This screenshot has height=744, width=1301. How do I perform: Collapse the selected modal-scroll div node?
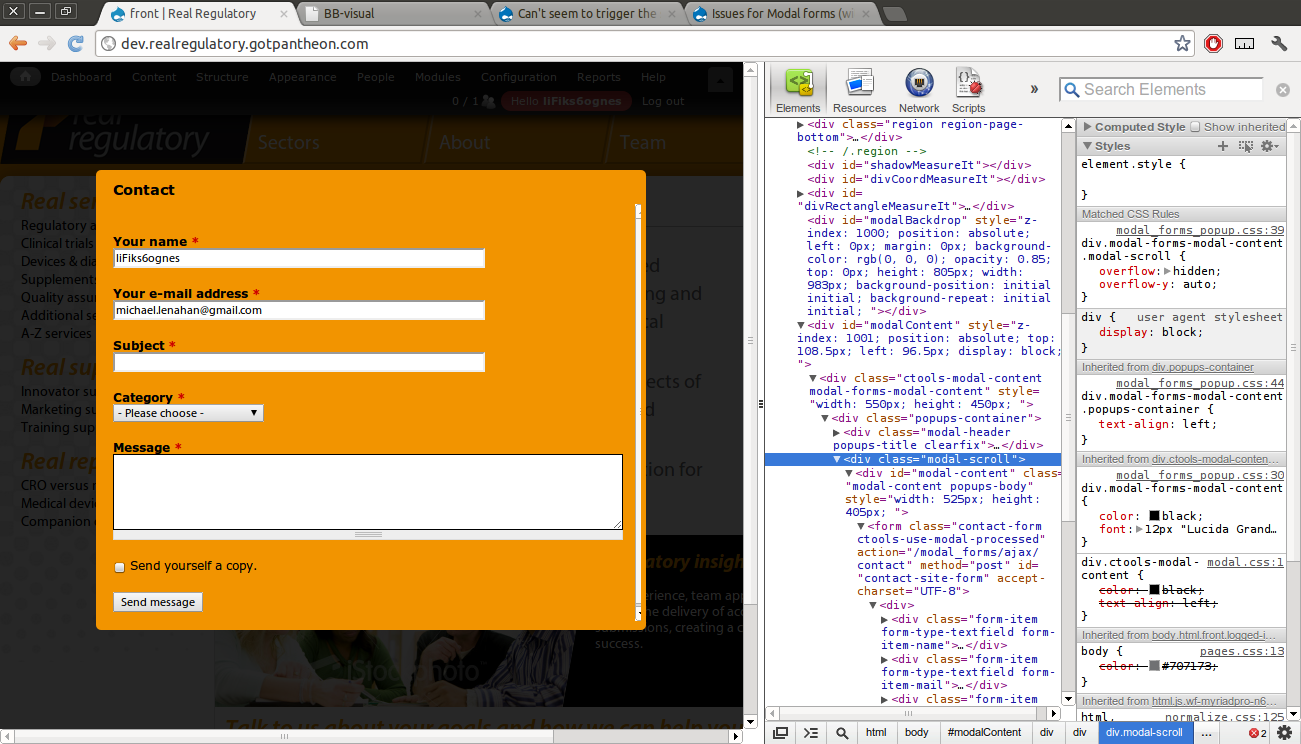coord(837,459)
